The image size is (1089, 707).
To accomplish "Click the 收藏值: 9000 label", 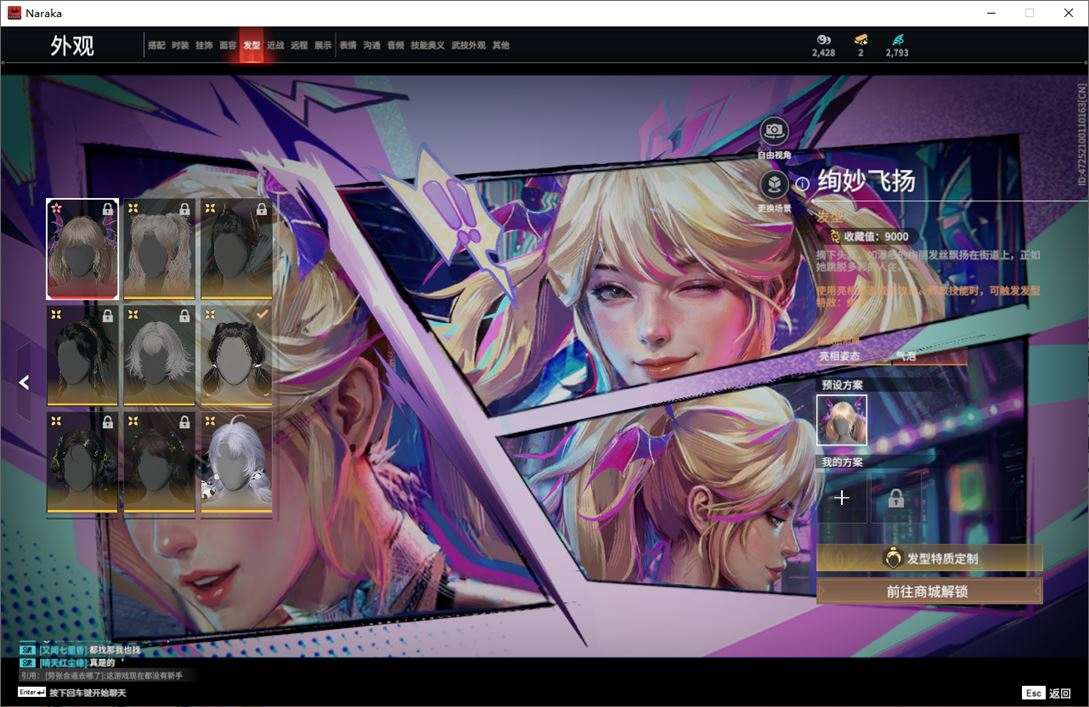I will point(876,236).
